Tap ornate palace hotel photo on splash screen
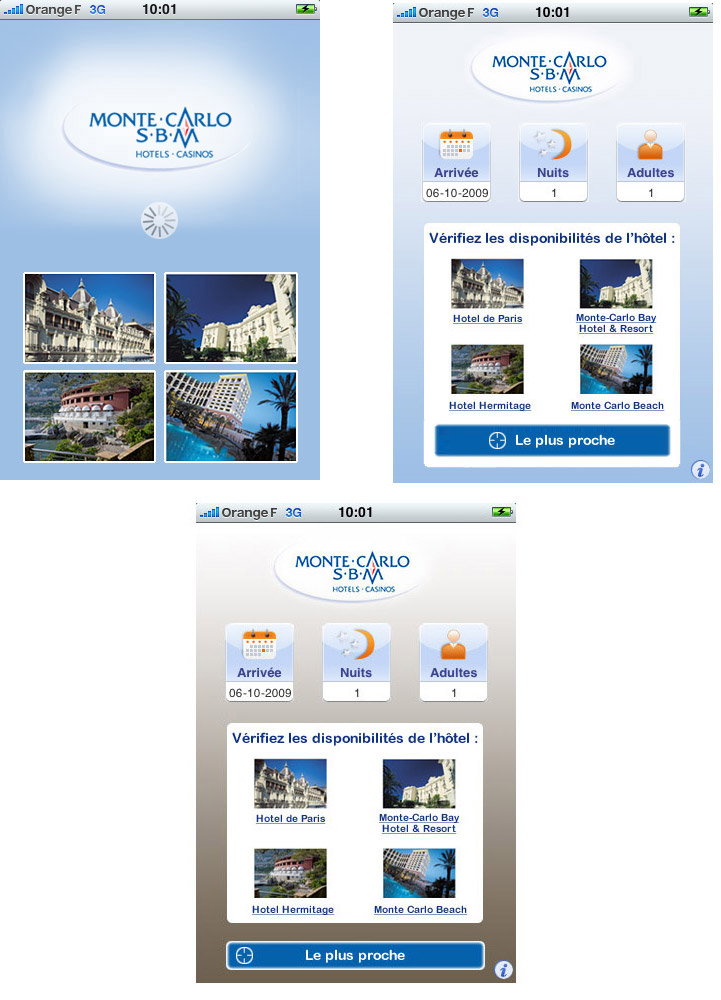This screenshot has height=1000, width=721. point(89,318)
